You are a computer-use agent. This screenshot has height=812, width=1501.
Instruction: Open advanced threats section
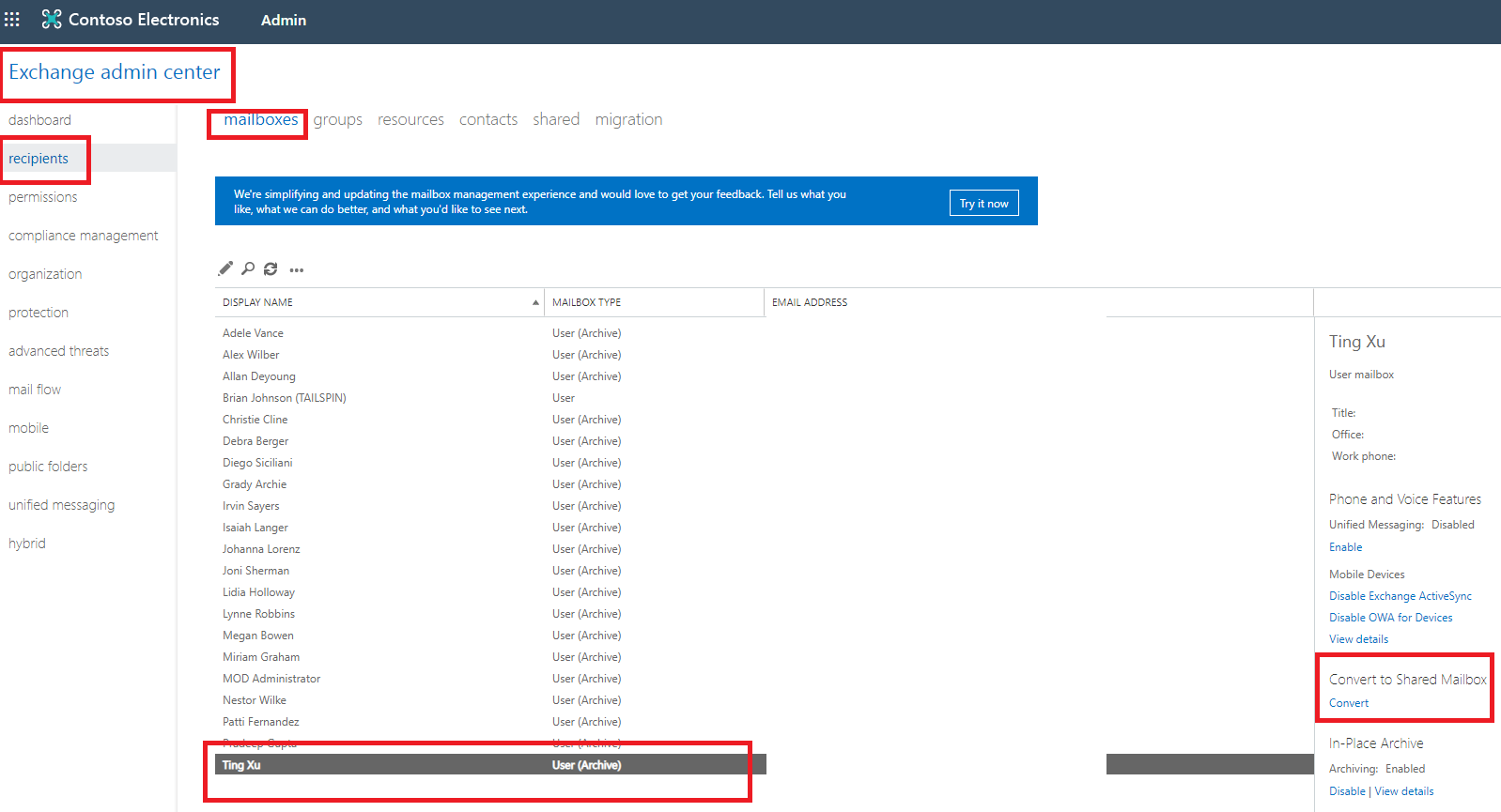[x=59, y=351]
